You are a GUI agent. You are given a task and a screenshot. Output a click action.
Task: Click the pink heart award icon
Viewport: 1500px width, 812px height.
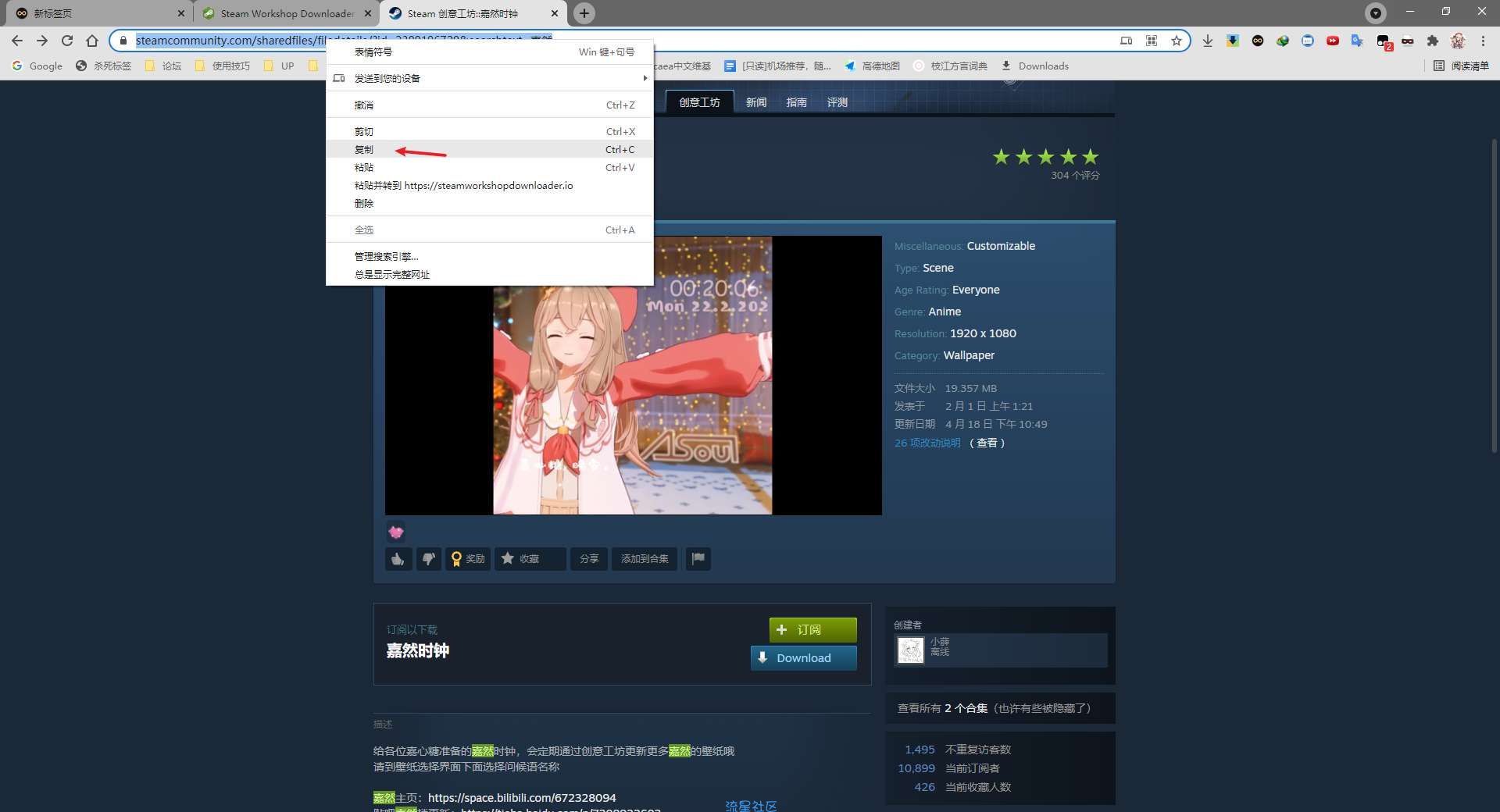click(396, 532)
